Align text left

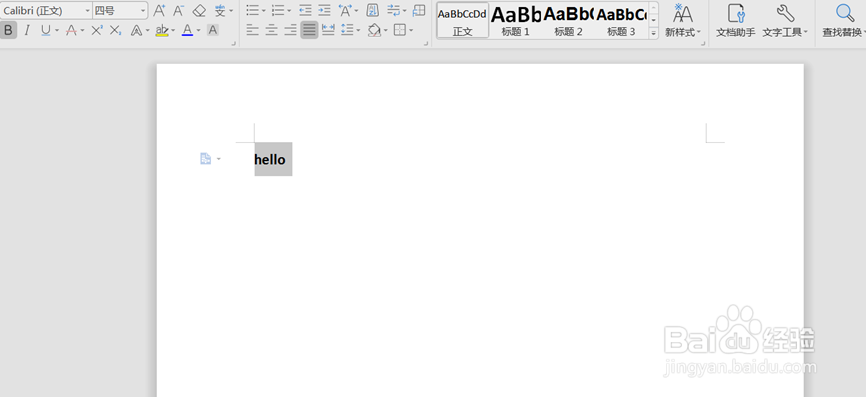[252, 30]
